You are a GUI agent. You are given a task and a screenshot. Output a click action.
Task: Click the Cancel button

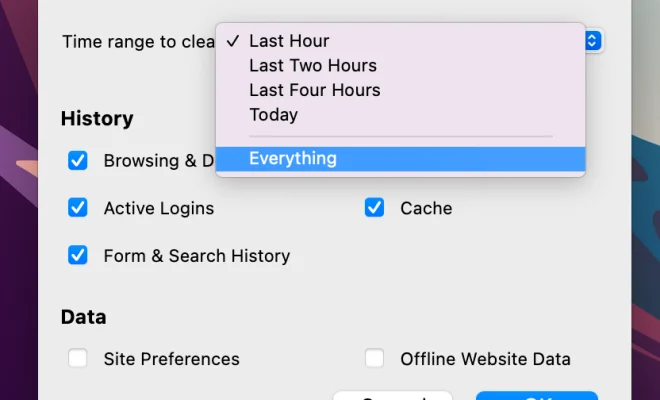[393, 396]
